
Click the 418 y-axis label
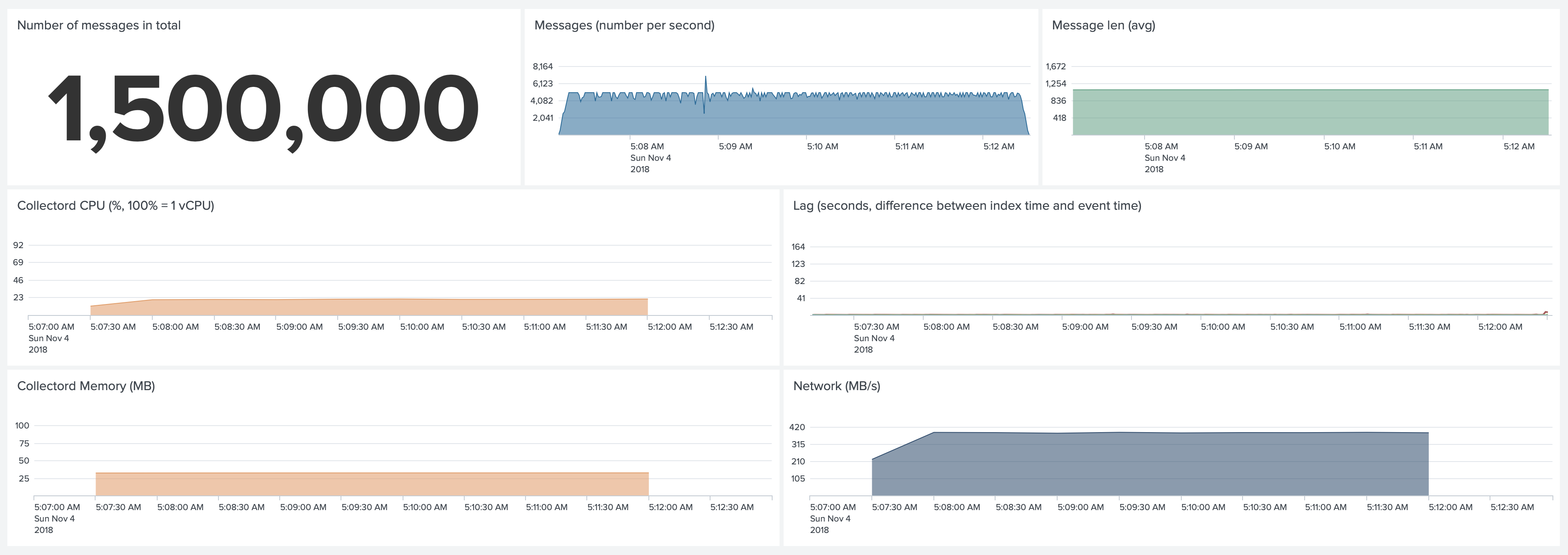click(1060, 118)
